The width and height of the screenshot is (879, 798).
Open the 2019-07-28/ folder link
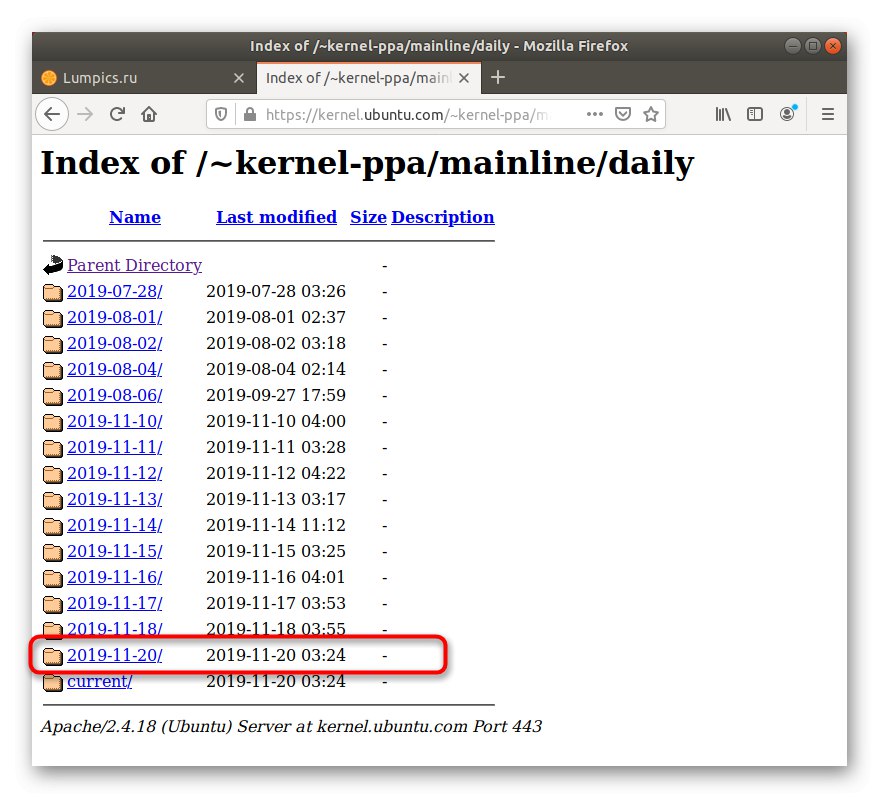114,291
